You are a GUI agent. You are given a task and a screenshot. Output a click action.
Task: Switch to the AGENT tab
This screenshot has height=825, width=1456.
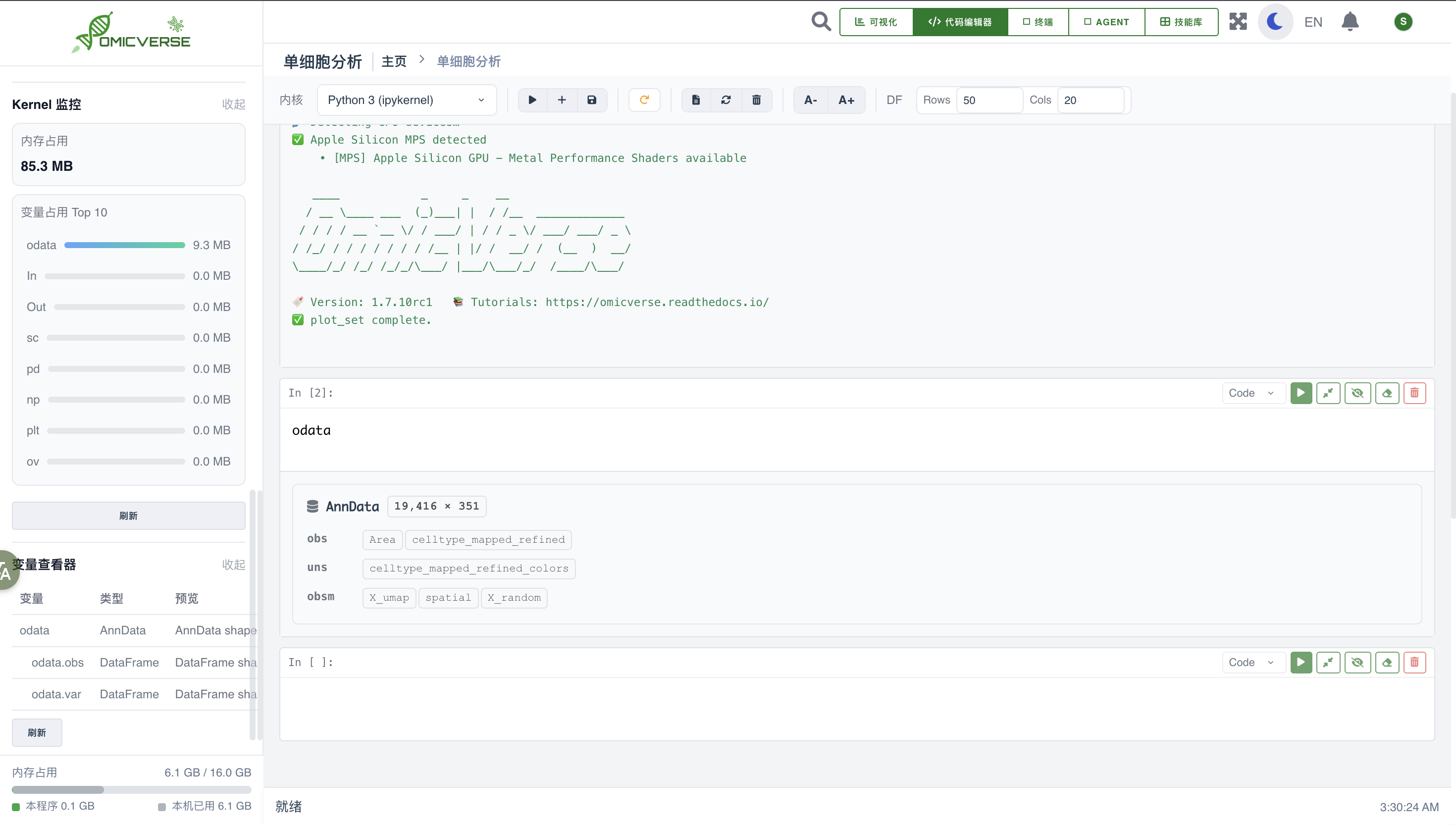[x=1106, y=21]
